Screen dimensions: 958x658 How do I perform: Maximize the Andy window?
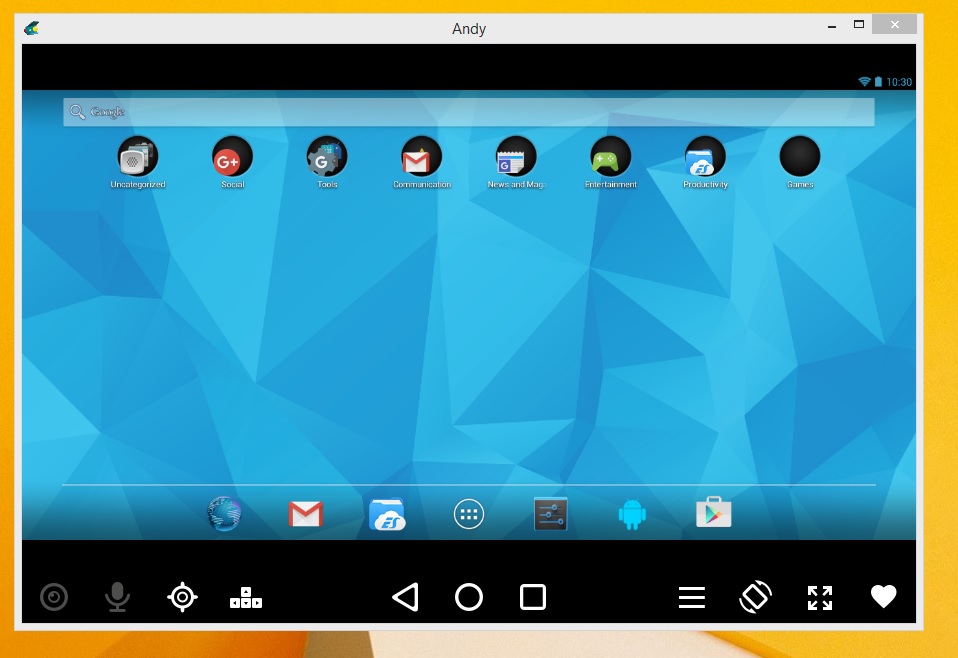(x=858, y=24)
